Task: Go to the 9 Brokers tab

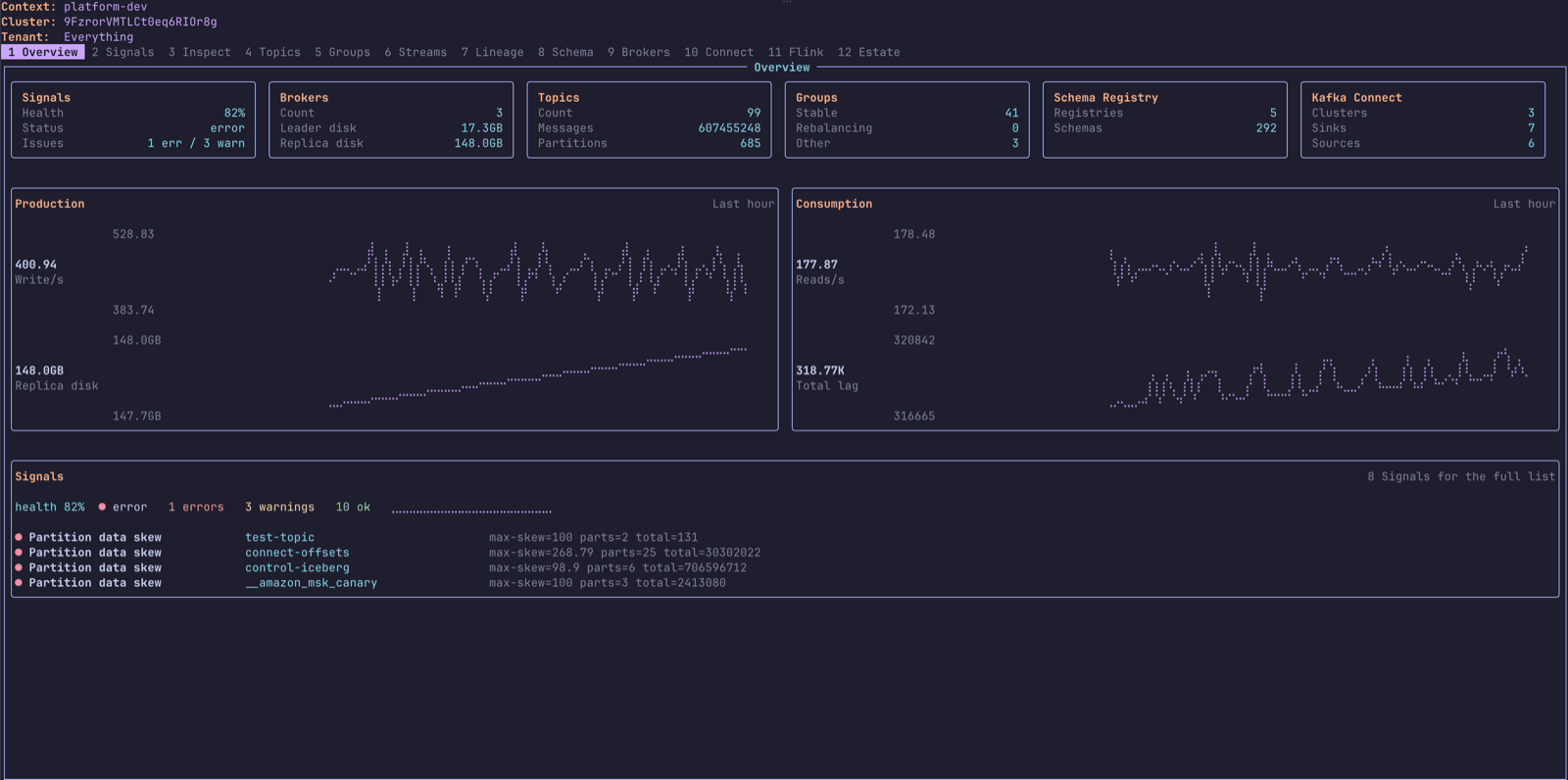Action: coord(639,52)
